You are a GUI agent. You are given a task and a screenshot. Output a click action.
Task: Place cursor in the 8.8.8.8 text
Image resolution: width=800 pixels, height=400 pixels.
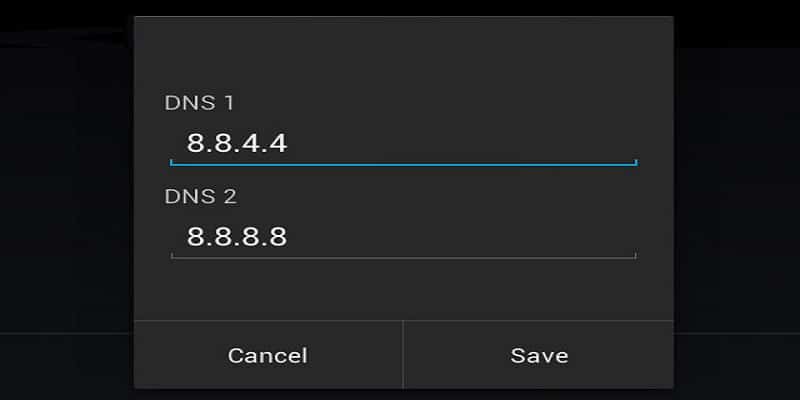(x=237, y=237)
